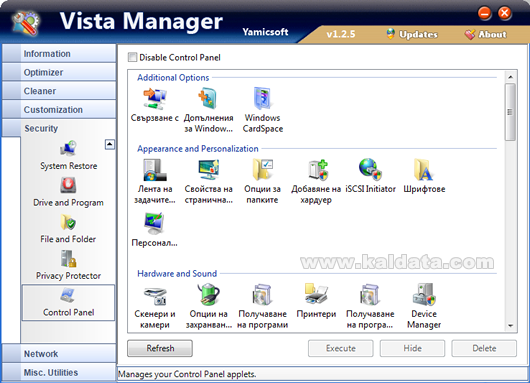
Task: Click the v1.2.5 version label
Action: click(x=341, y=34)
